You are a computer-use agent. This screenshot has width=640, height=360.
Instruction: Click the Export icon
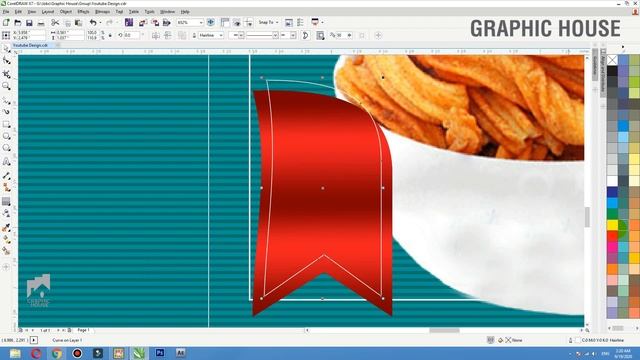pos(155,23)
